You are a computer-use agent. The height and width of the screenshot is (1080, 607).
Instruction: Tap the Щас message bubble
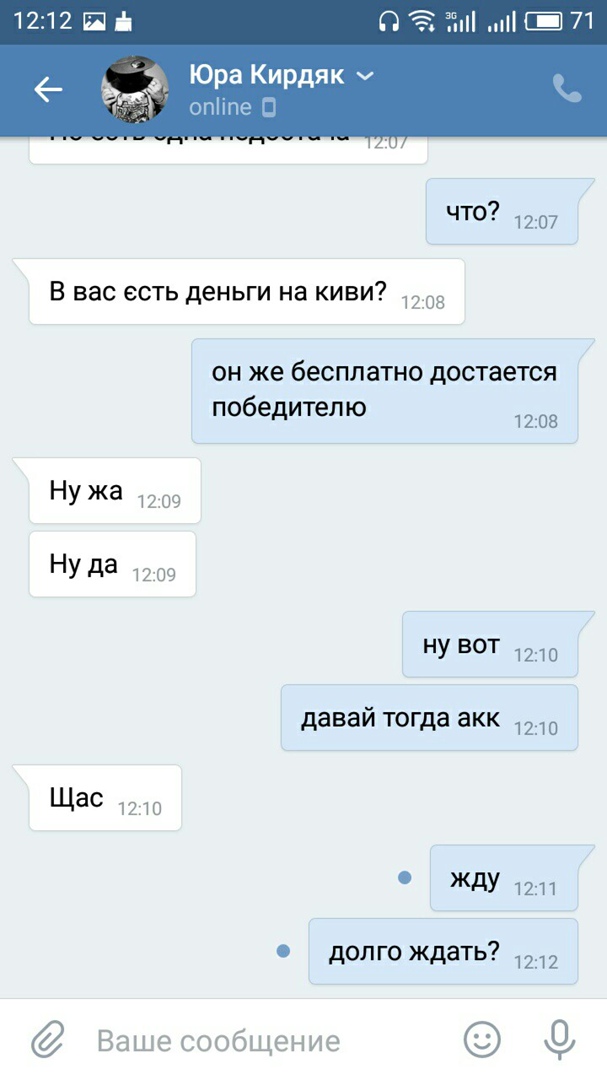105,798
